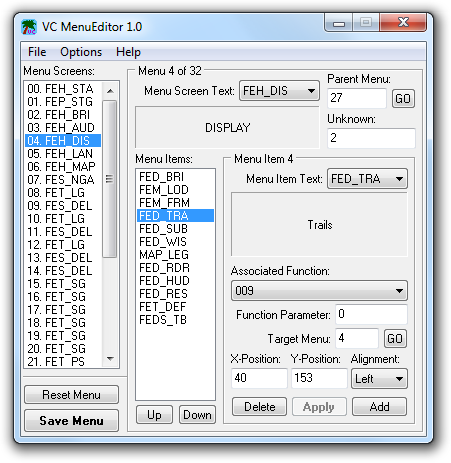Click the Save Menu button
Screen dimensions: 451x463
[x=71, y=421]
